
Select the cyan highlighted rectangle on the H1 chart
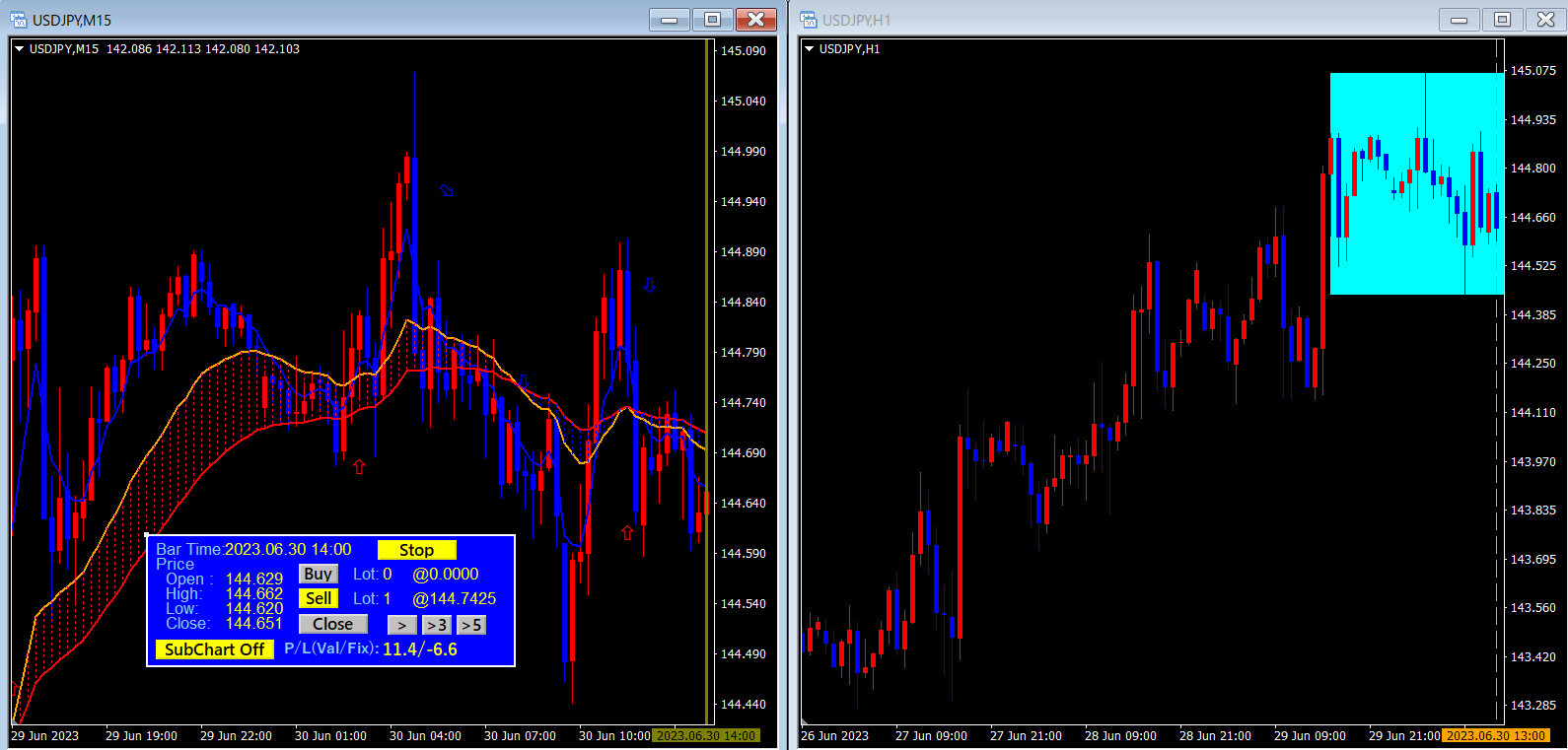pos(1417,183)
